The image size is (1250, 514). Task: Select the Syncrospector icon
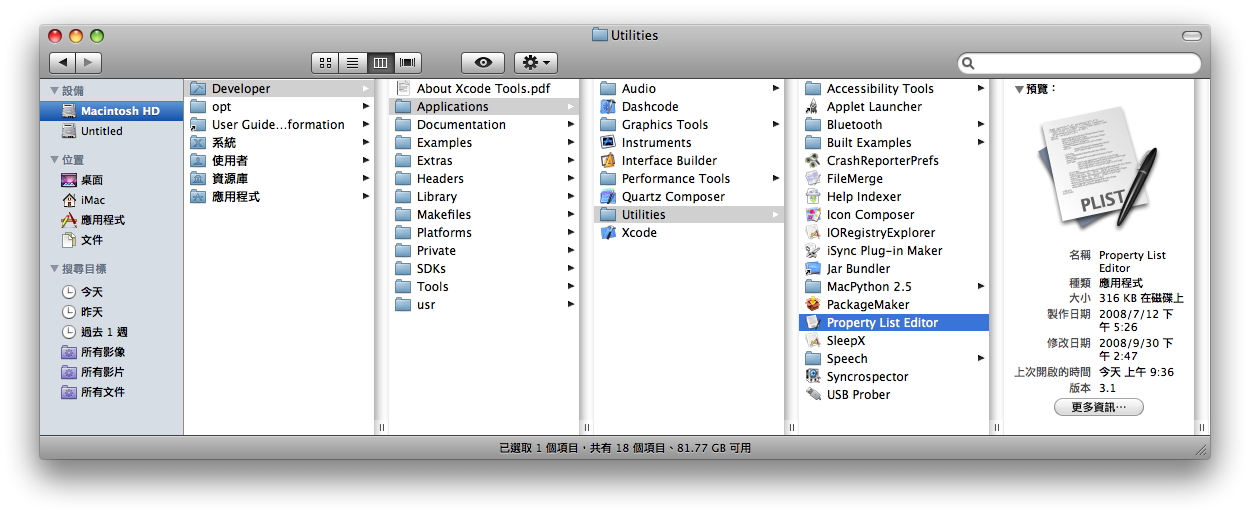812,377
